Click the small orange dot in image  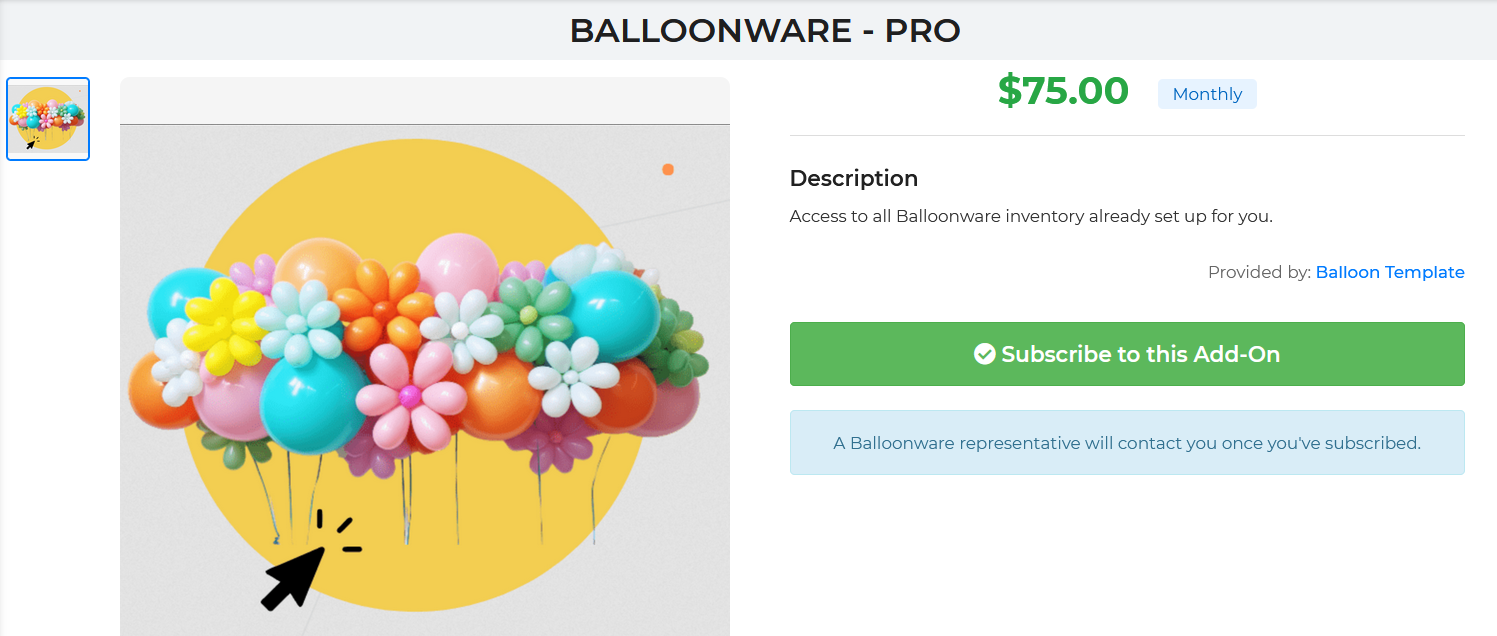(668, 170)
